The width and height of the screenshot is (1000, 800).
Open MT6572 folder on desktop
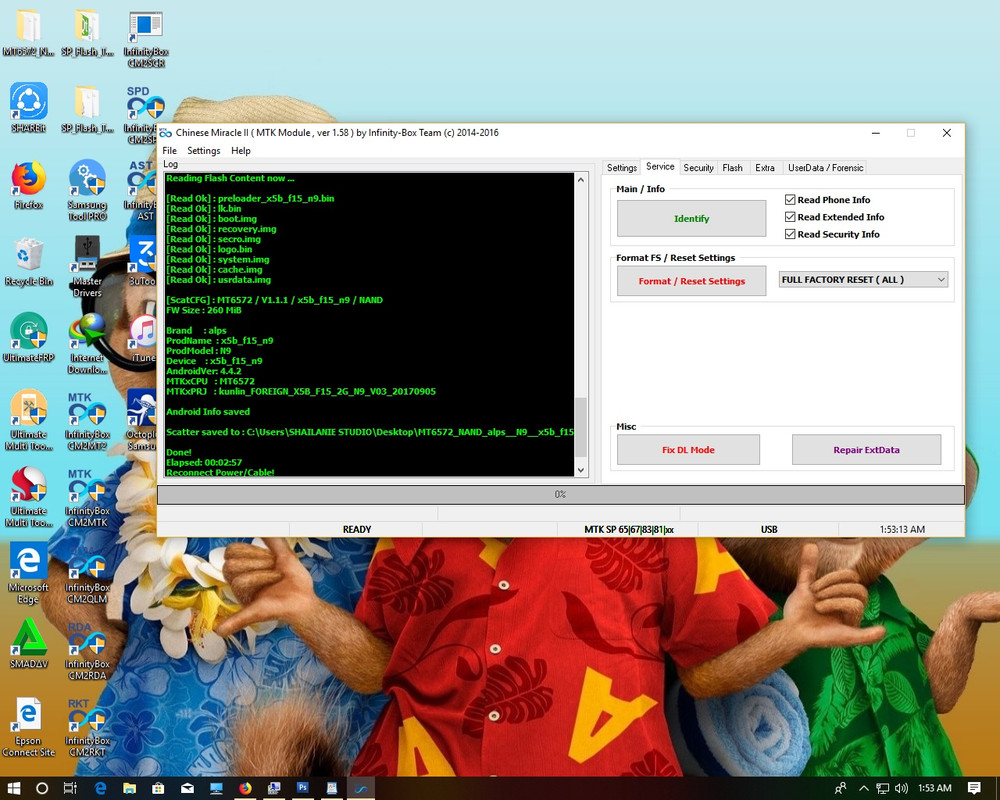pyautogui.click(x=29, y=32)
